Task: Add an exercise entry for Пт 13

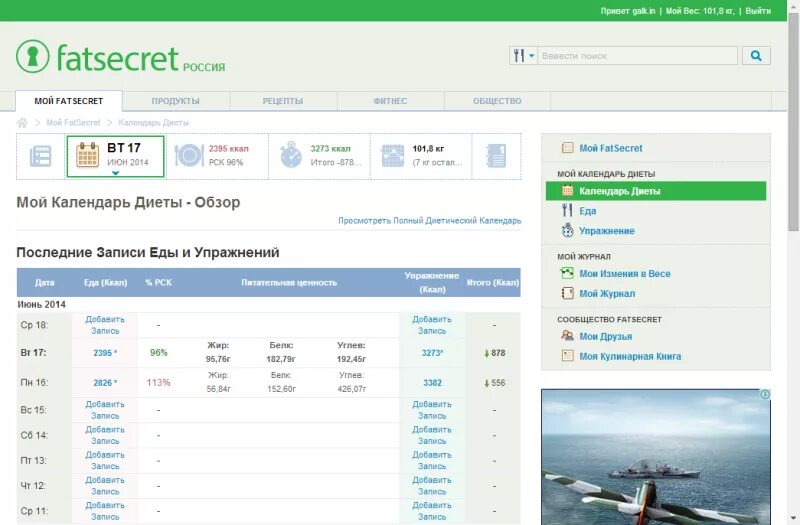Action: [432, 460]
